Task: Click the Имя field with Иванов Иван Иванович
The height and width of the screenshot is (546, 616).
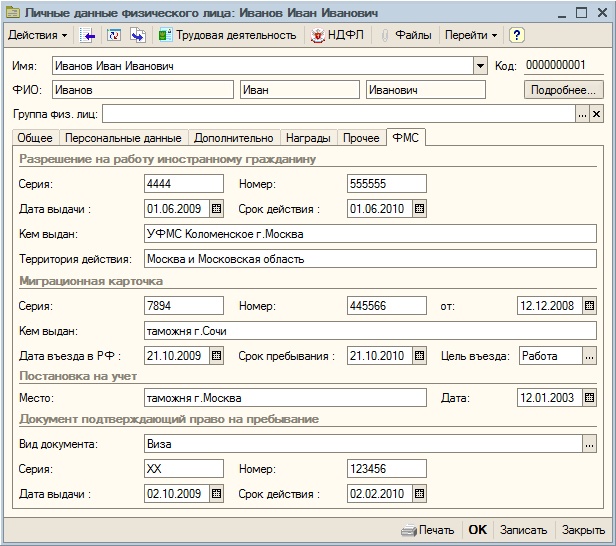Action: 263,66
